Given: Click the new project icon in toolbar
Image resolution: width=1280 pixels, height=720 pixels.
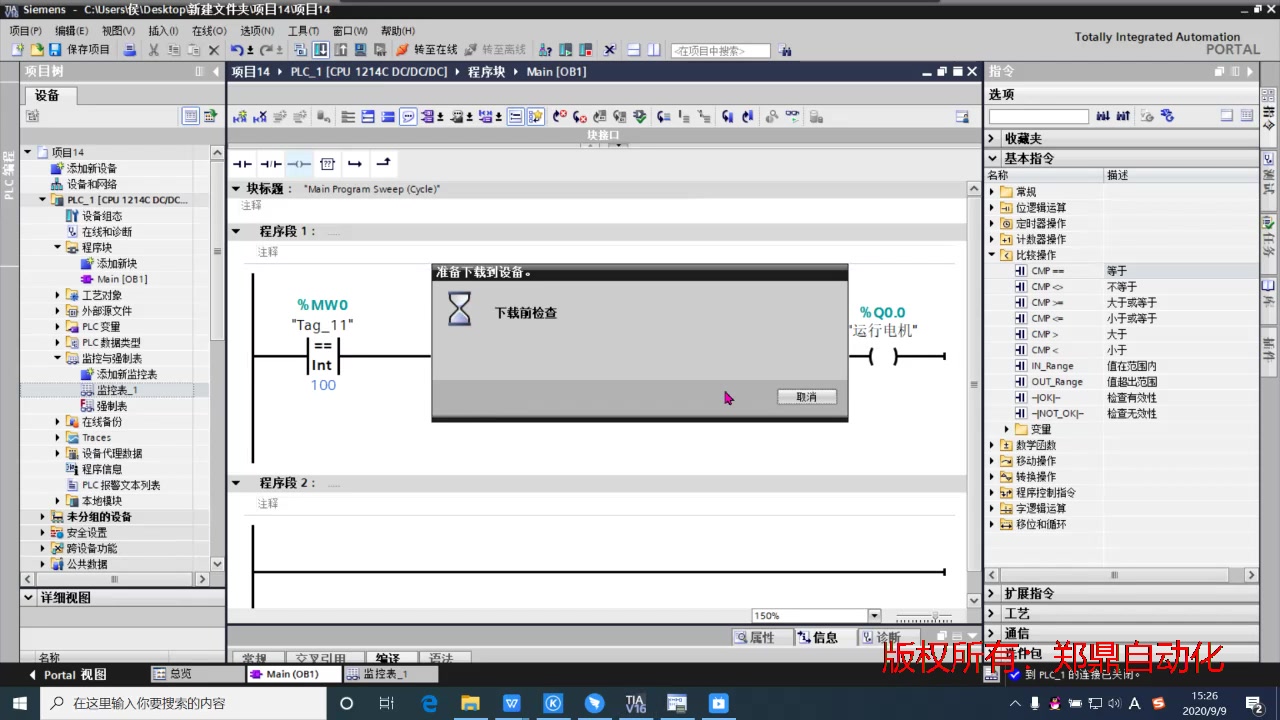Looking at the screenshot, I should point(16,49).
